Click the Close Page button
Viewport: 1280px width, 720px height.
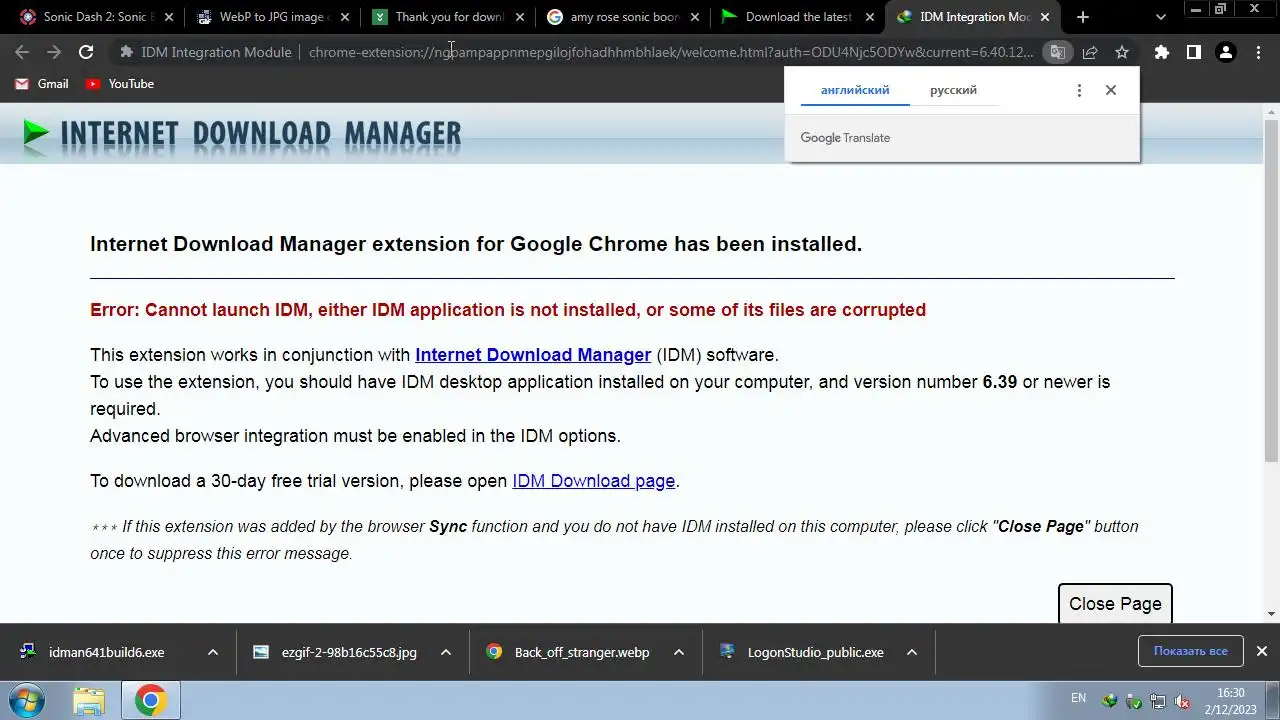click(1115, 603)
